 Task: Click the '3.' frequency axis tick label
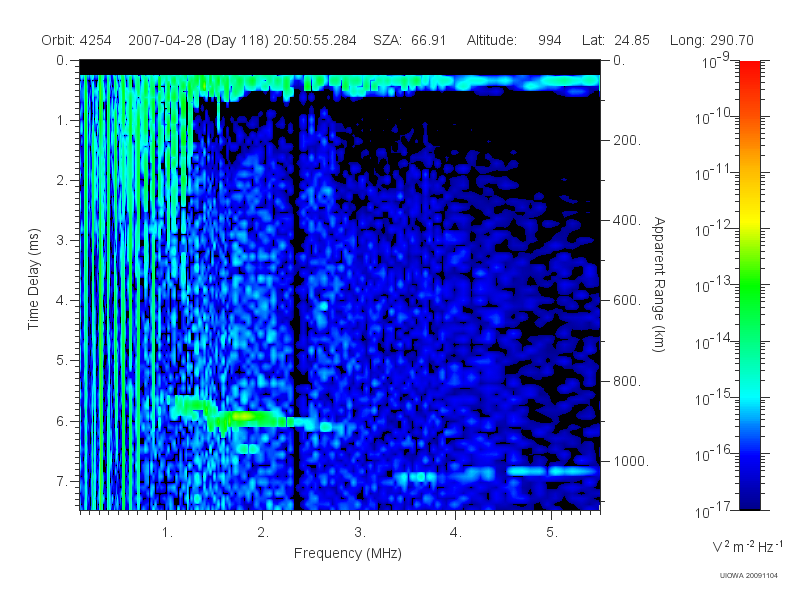pos(360,533)
